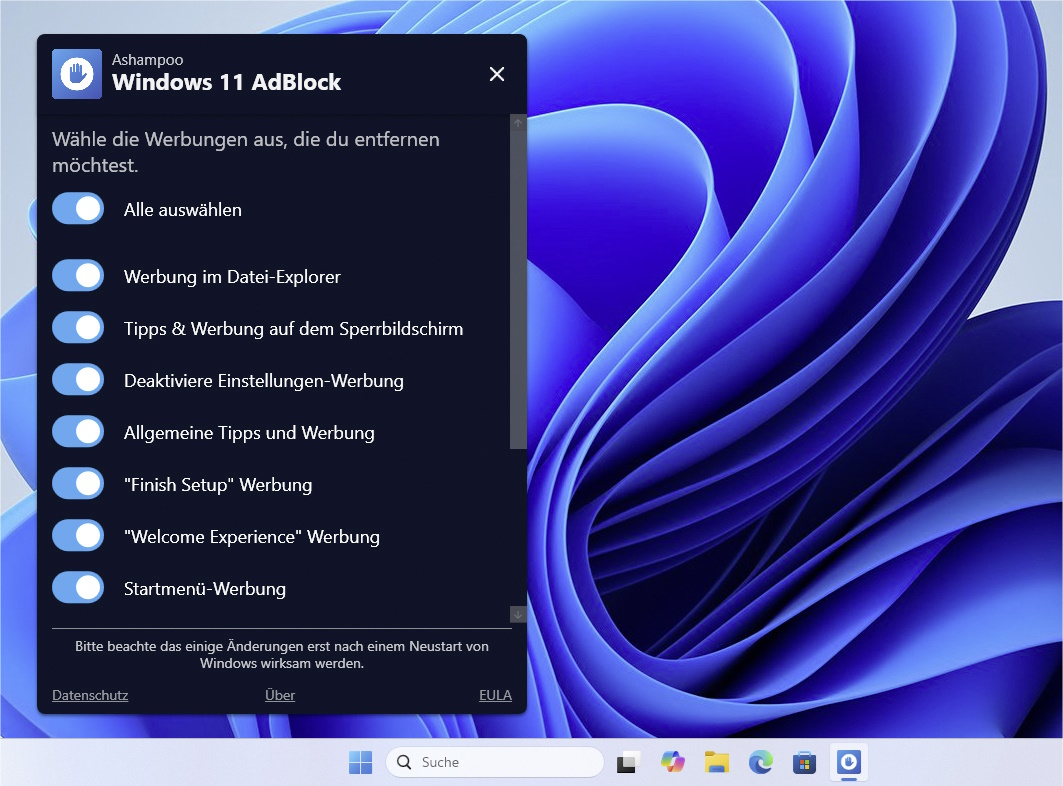Disable Startmenü-Werbung toggle

(x=78, y=588)
